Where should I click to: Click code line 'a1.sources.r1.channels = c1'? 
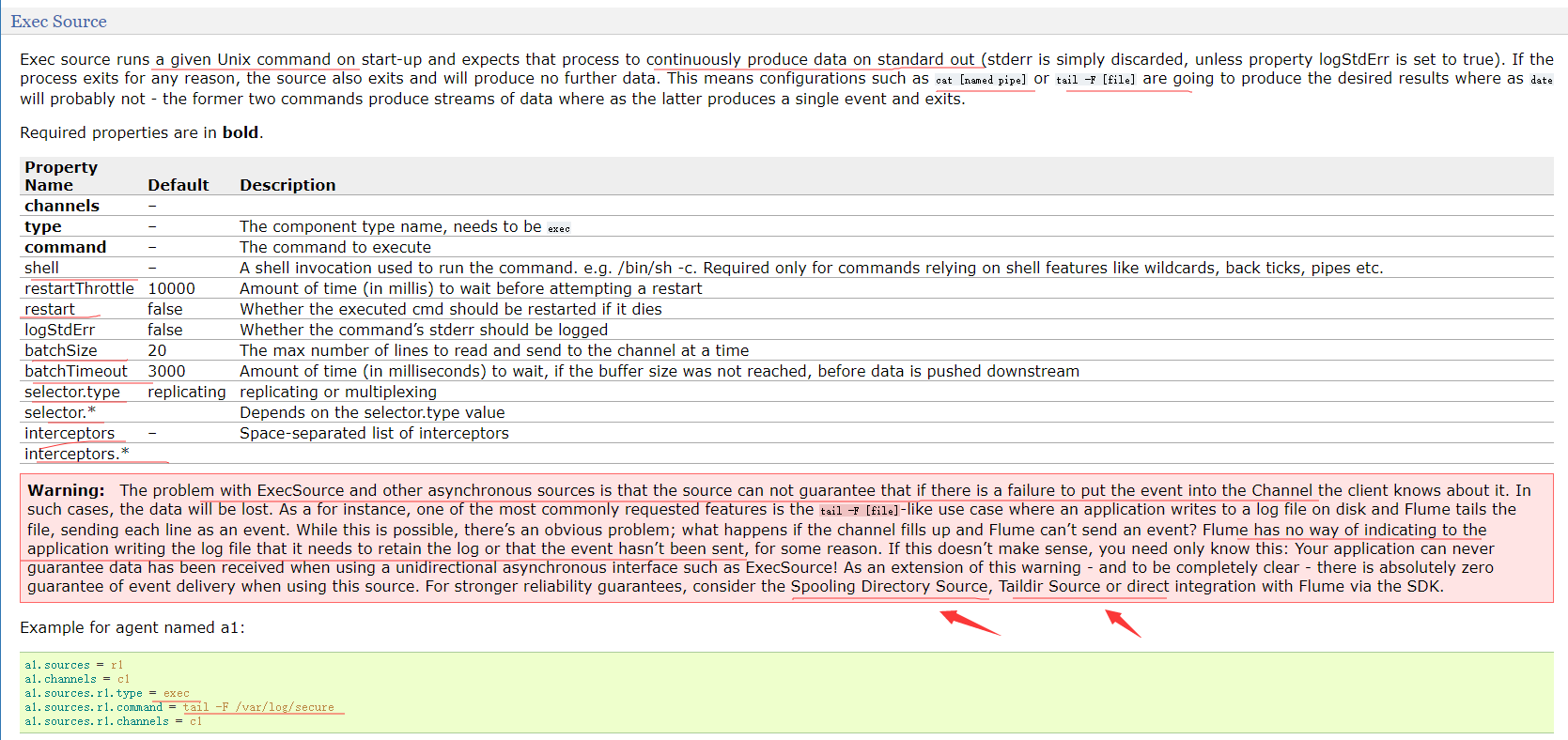tap(114, 721)
